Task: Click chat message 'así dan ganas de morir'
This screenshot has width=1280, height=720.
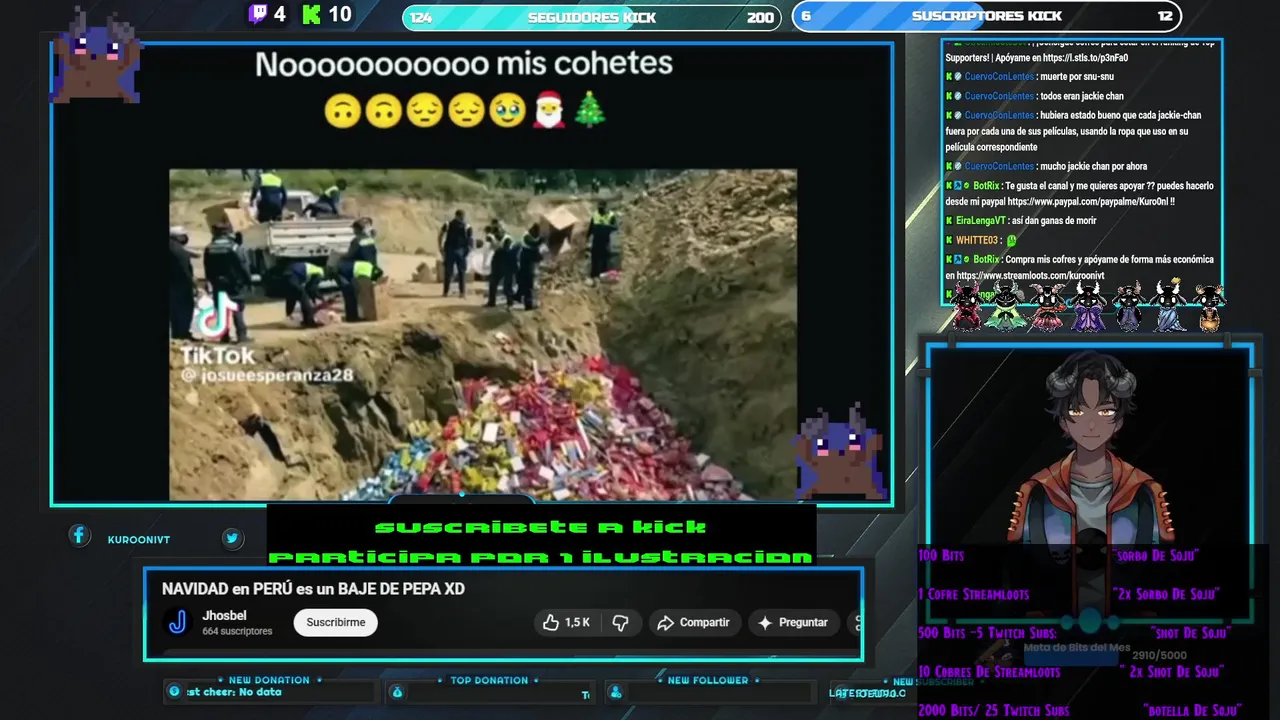Action: point(1053,221)
